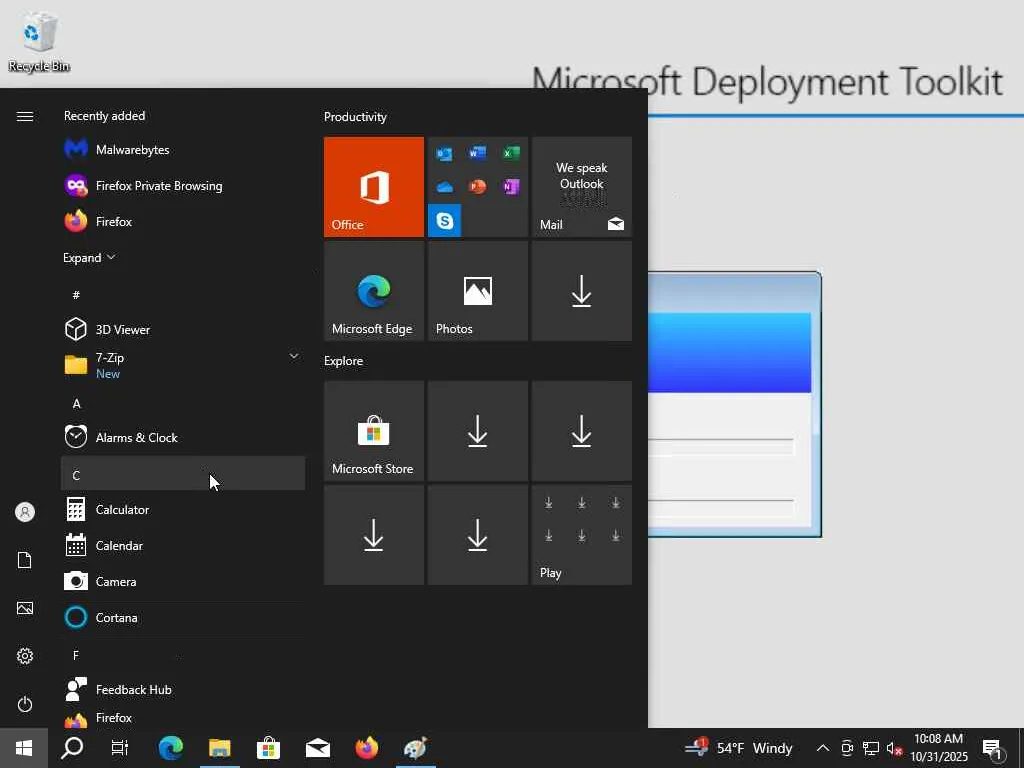Open the Play folder tile

[x=582, y=535]
